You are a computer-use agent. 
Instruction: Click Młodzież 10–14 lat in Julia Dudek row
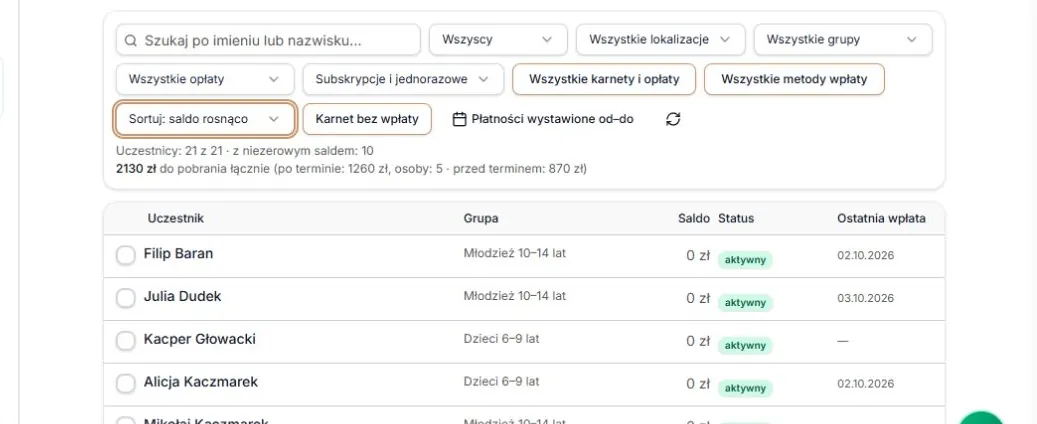click(515, 296)
